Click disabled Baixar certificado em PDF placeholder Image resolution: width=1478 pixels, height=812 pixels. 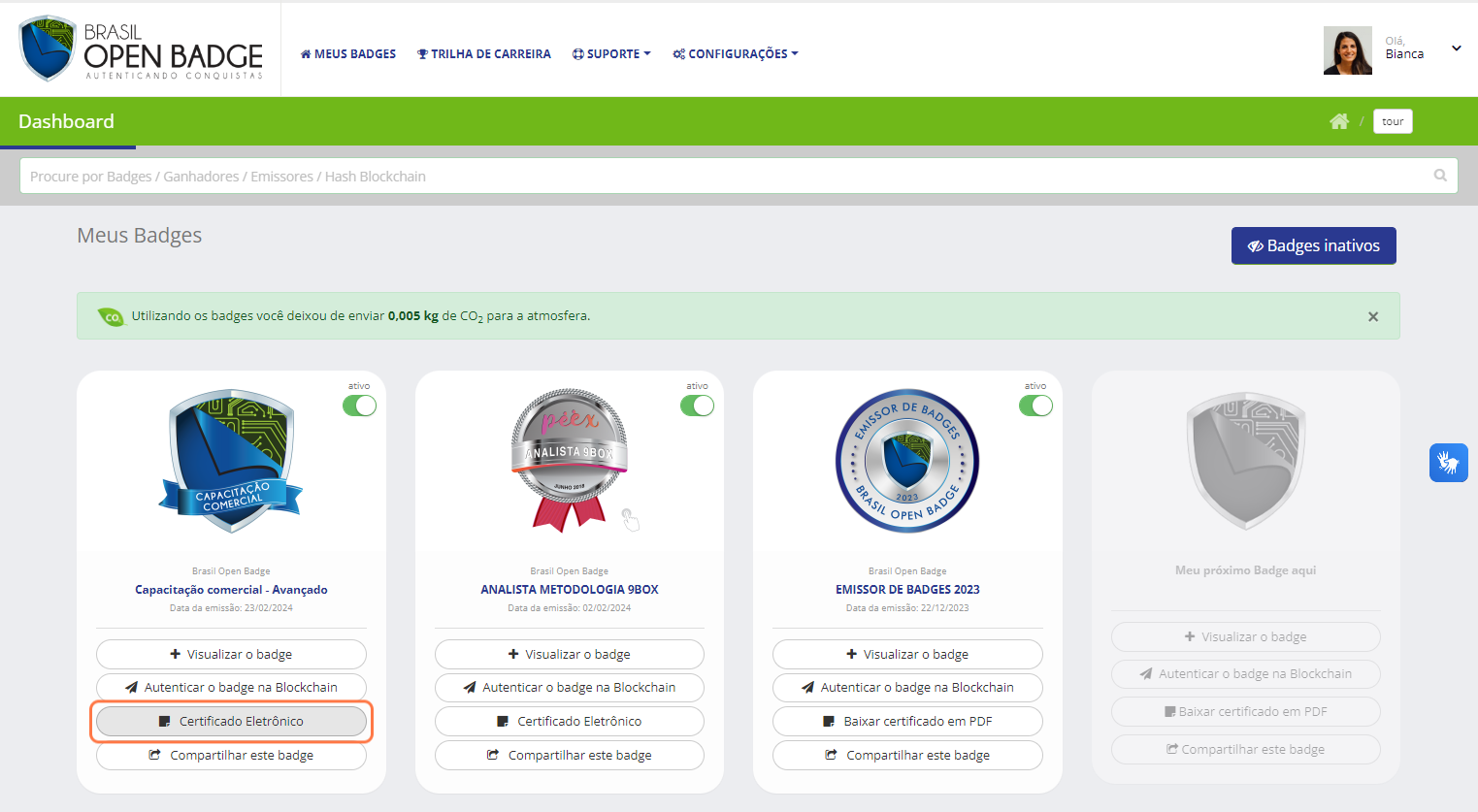1246,711
